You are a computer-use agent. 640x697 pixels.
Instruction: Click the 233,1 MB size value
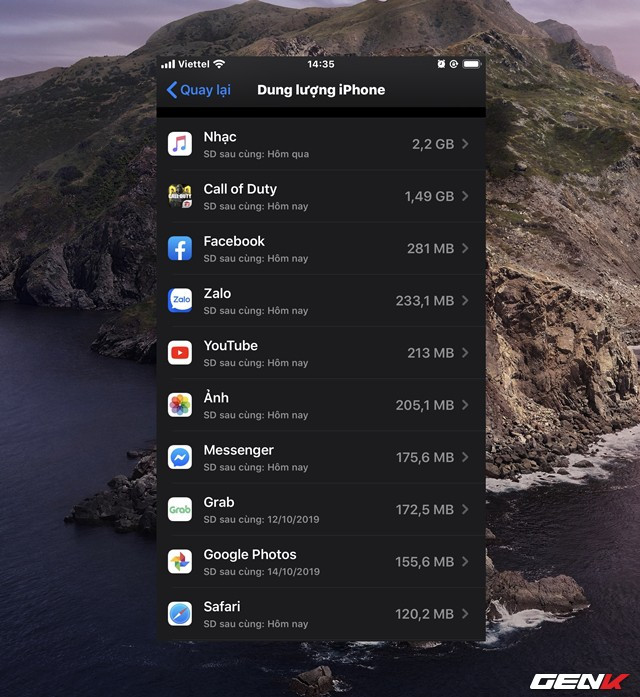pyautogui.click(x=425, y=301)
